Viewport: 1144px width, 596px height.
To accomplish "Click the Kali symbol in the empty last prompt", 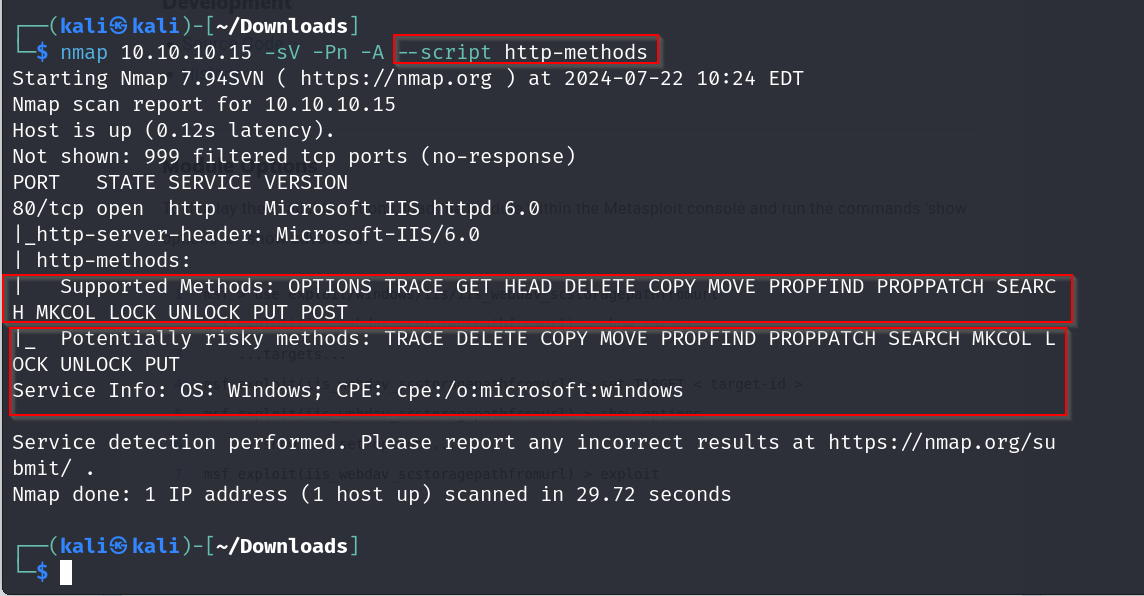I will [119, 546].
